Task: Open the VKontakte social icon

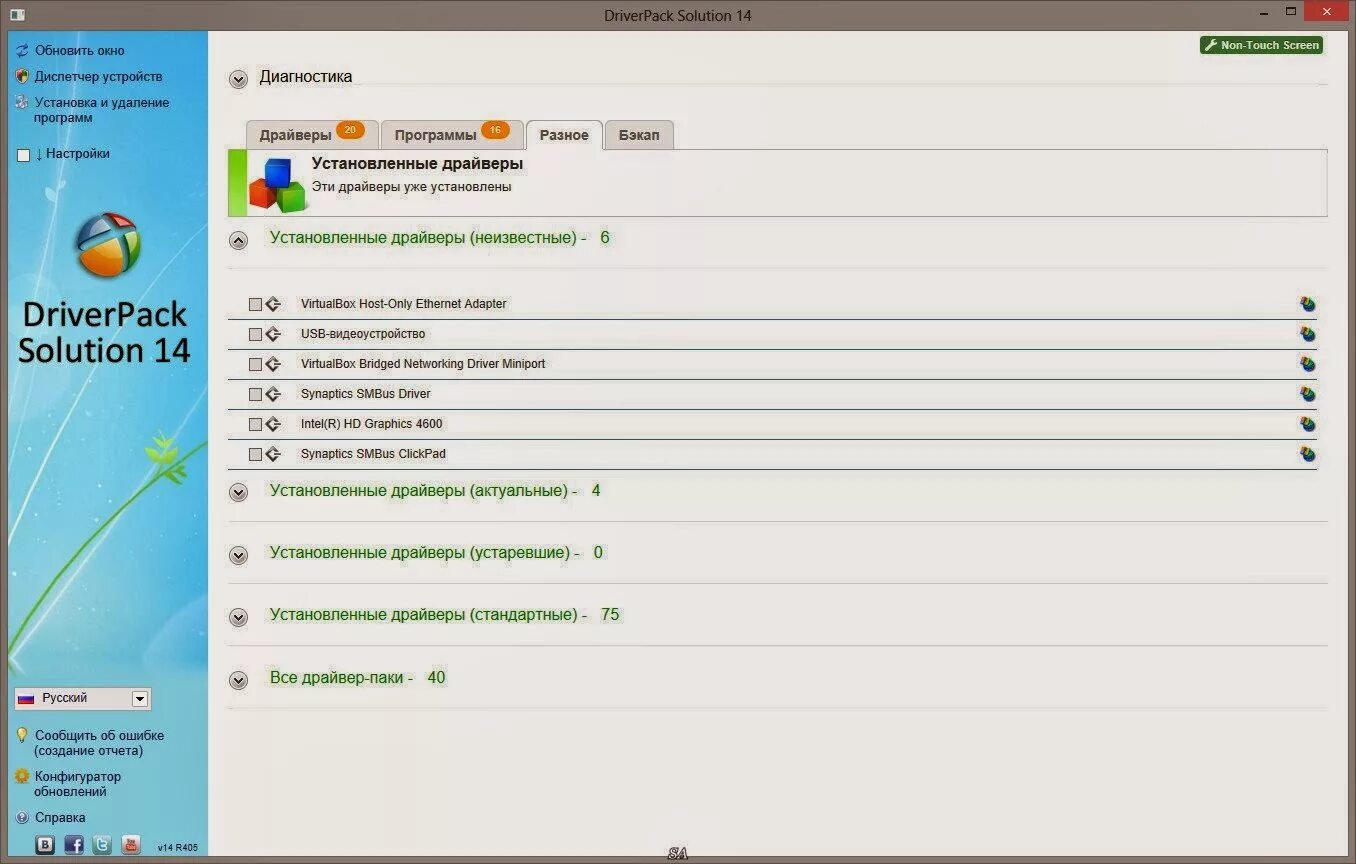Action: 45,844
